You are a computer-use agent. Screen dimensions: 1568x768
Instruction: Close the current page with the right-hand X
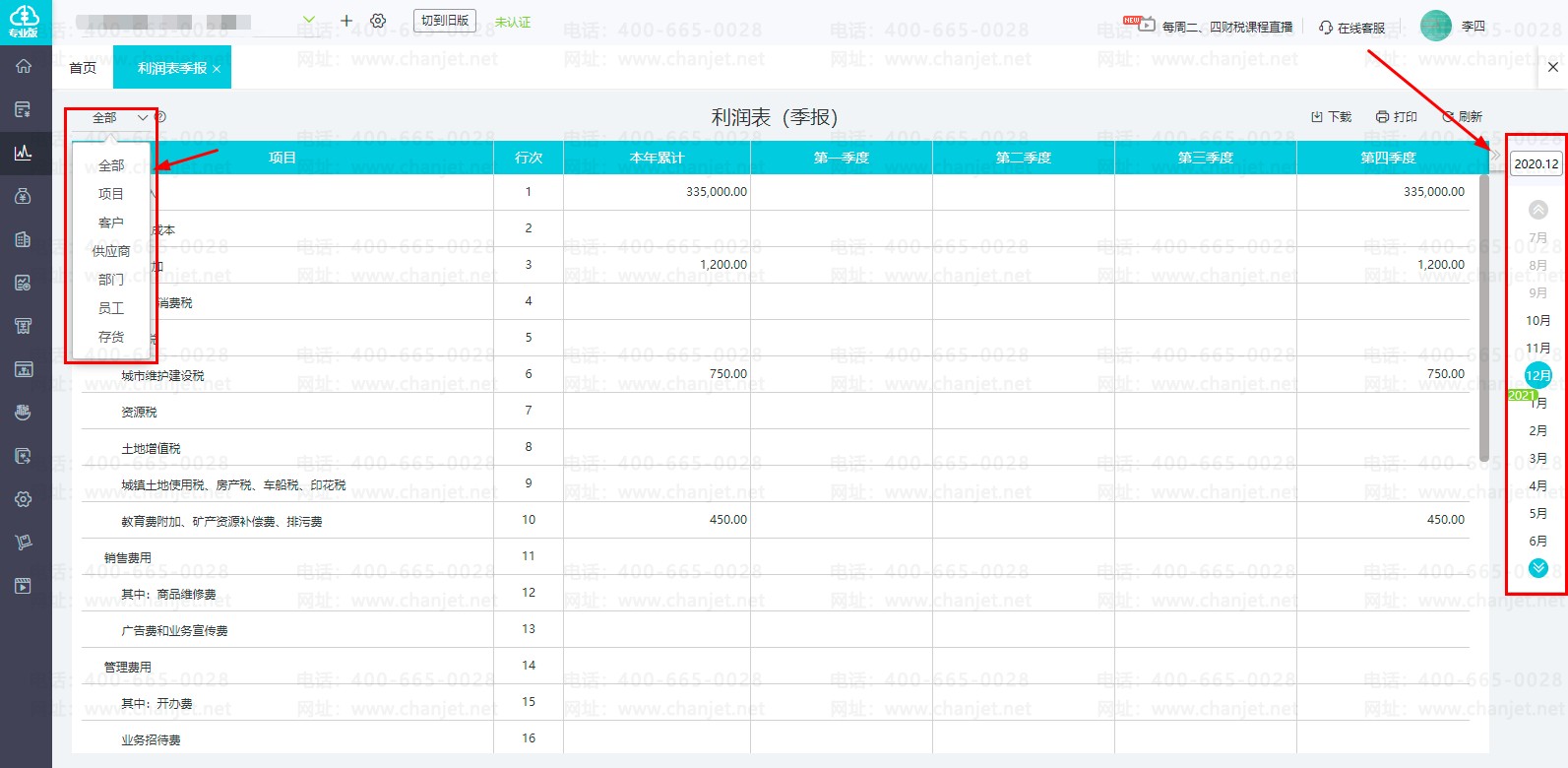click(x=1553, y=67)
